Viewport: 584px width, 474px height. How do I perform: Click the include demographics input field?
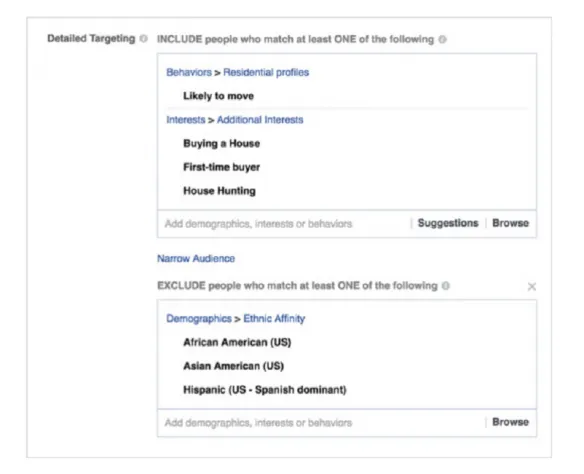click(283, 224)
